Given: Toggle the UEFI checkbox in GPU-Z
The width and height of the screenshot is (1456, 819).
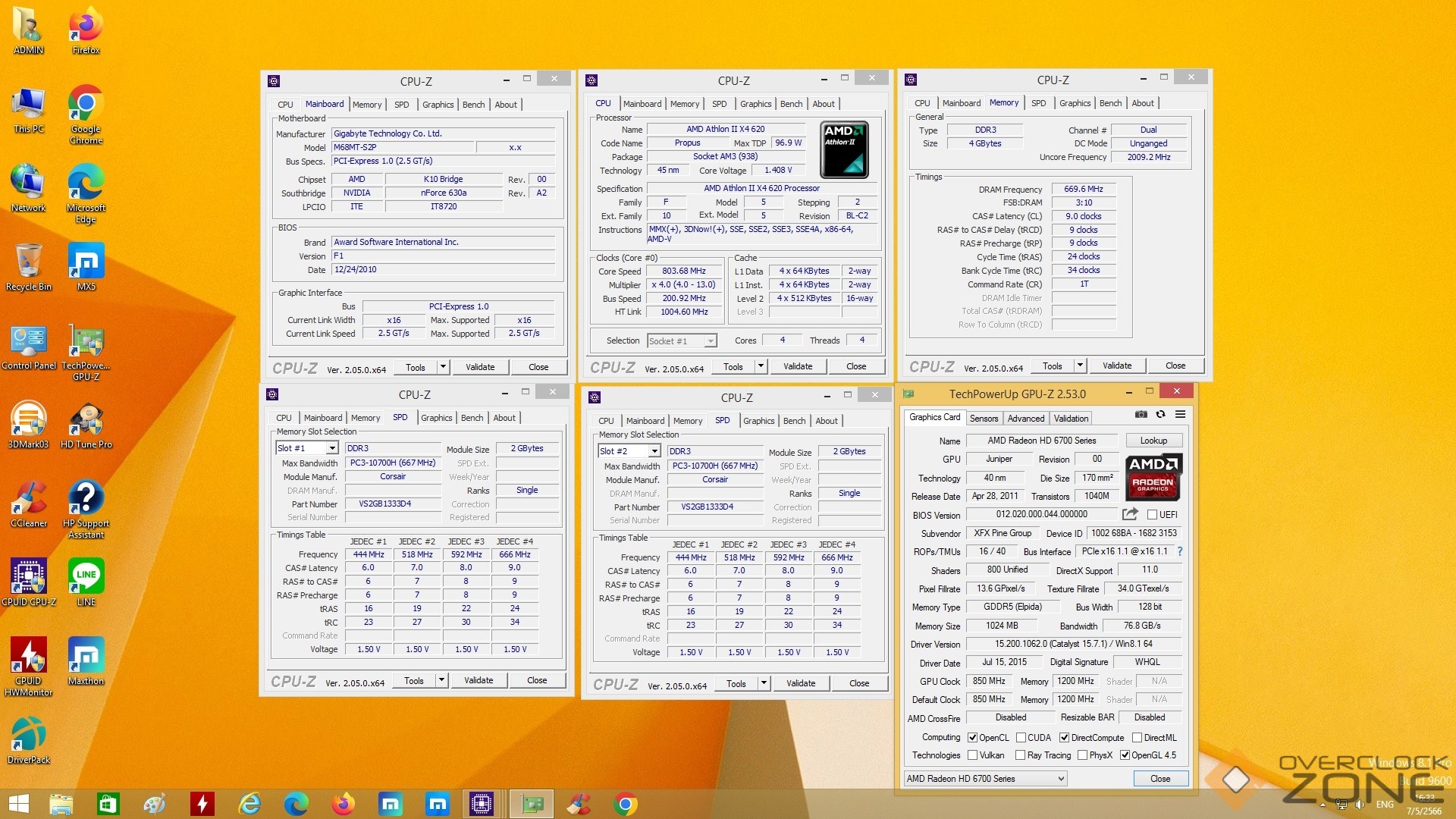Looking at the screenshot, I should [1153, 515].
